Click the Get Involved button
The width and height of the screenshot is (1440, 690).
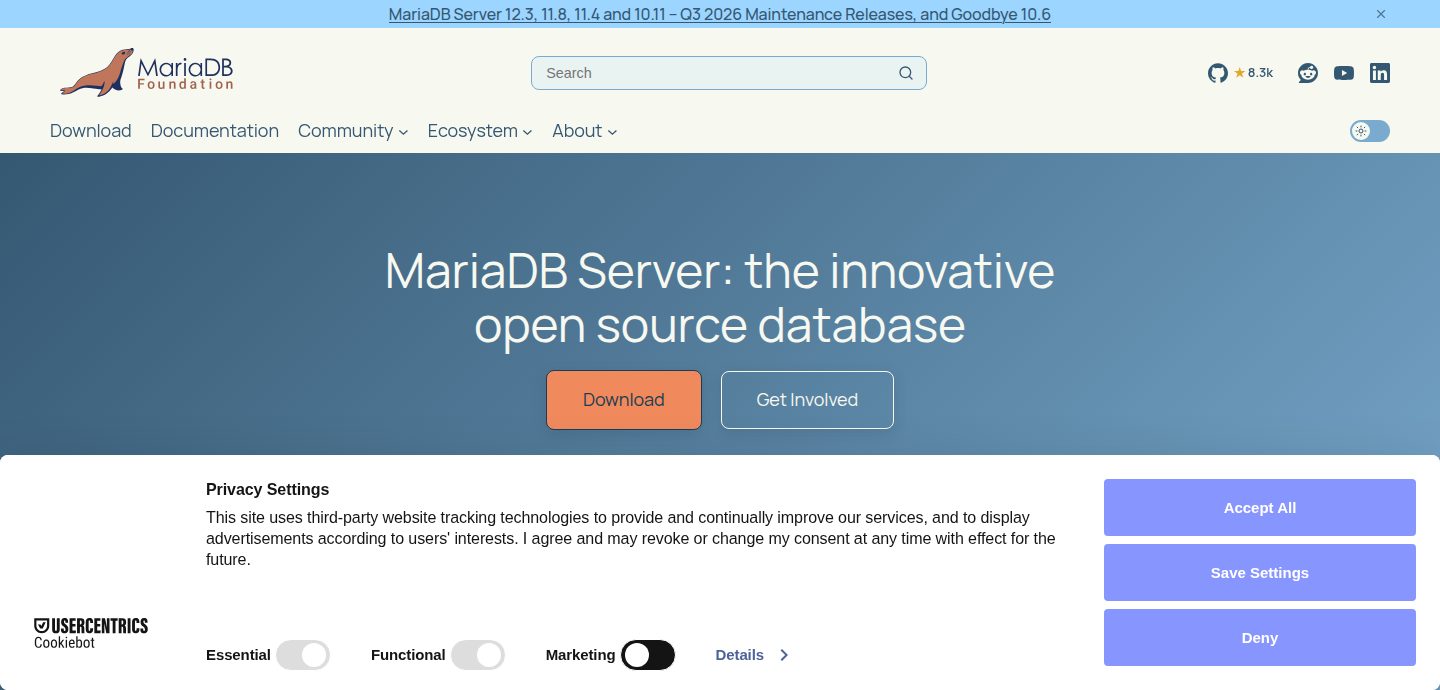(x=807, y=400)
